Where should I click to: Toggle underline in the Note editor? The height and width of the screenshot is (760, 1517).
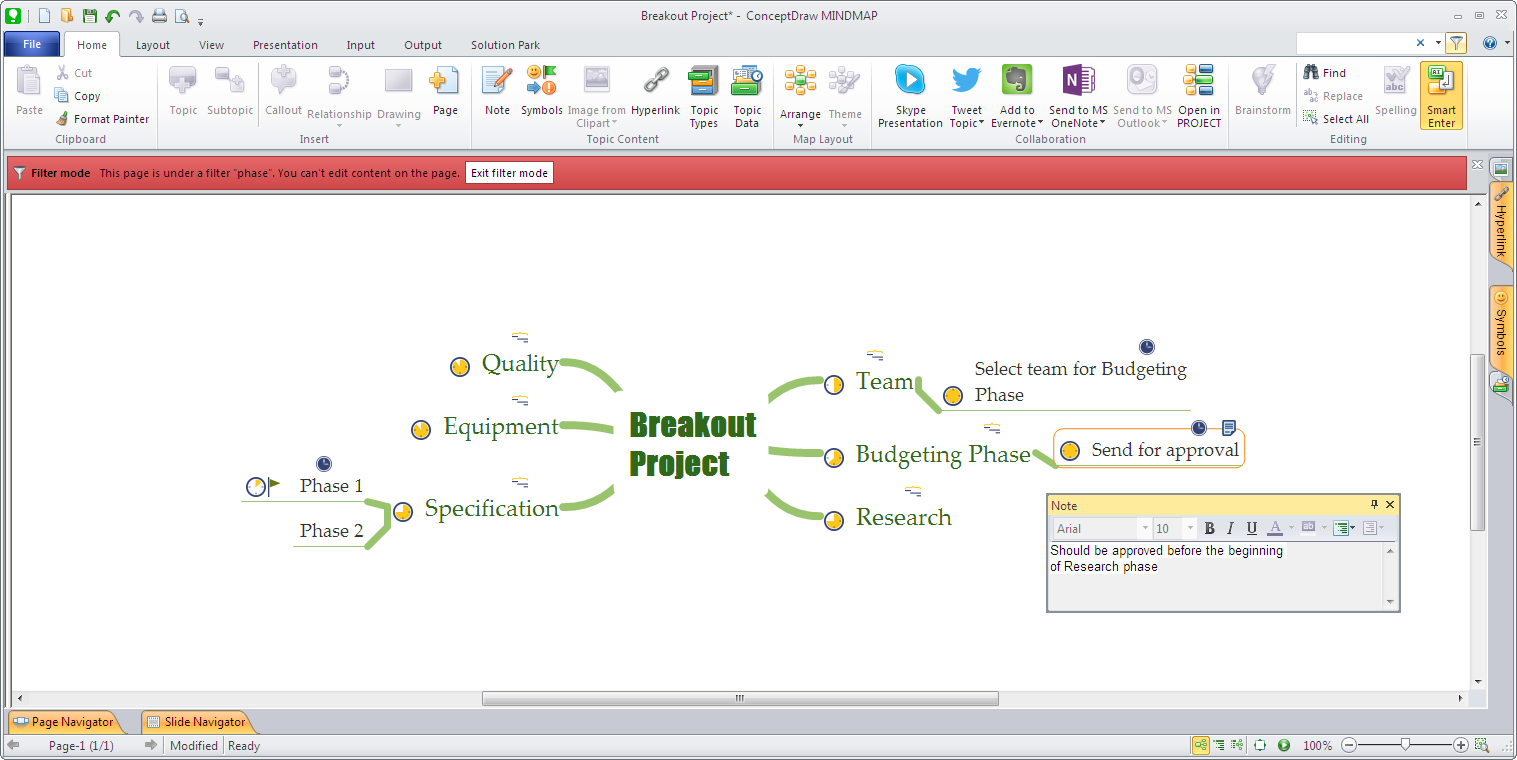click(x=1251, y=527)
